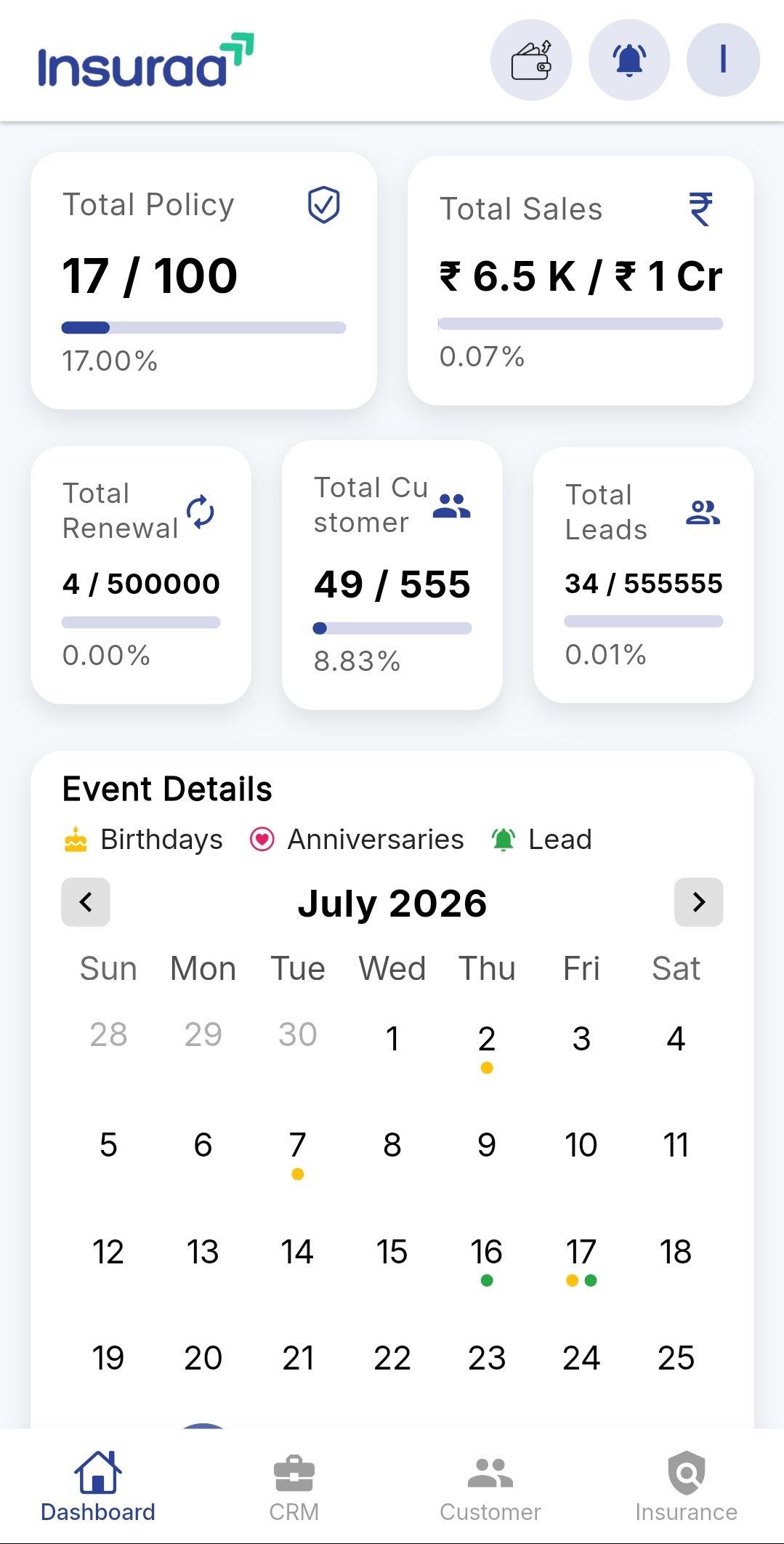The height and width of the screenshot is (1544, 784).
Task: Tap the Insuraa logo
Action: click(146, 60)
